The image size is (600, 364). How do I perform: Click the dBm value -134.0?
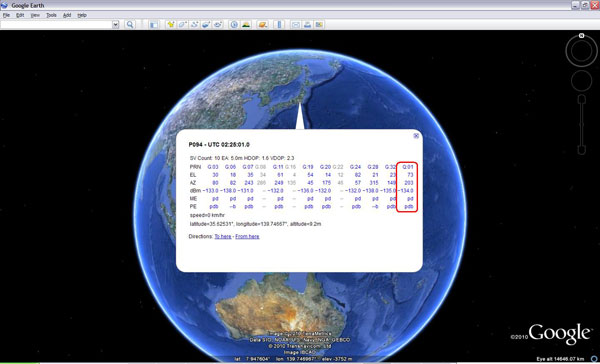click(406, 191)
